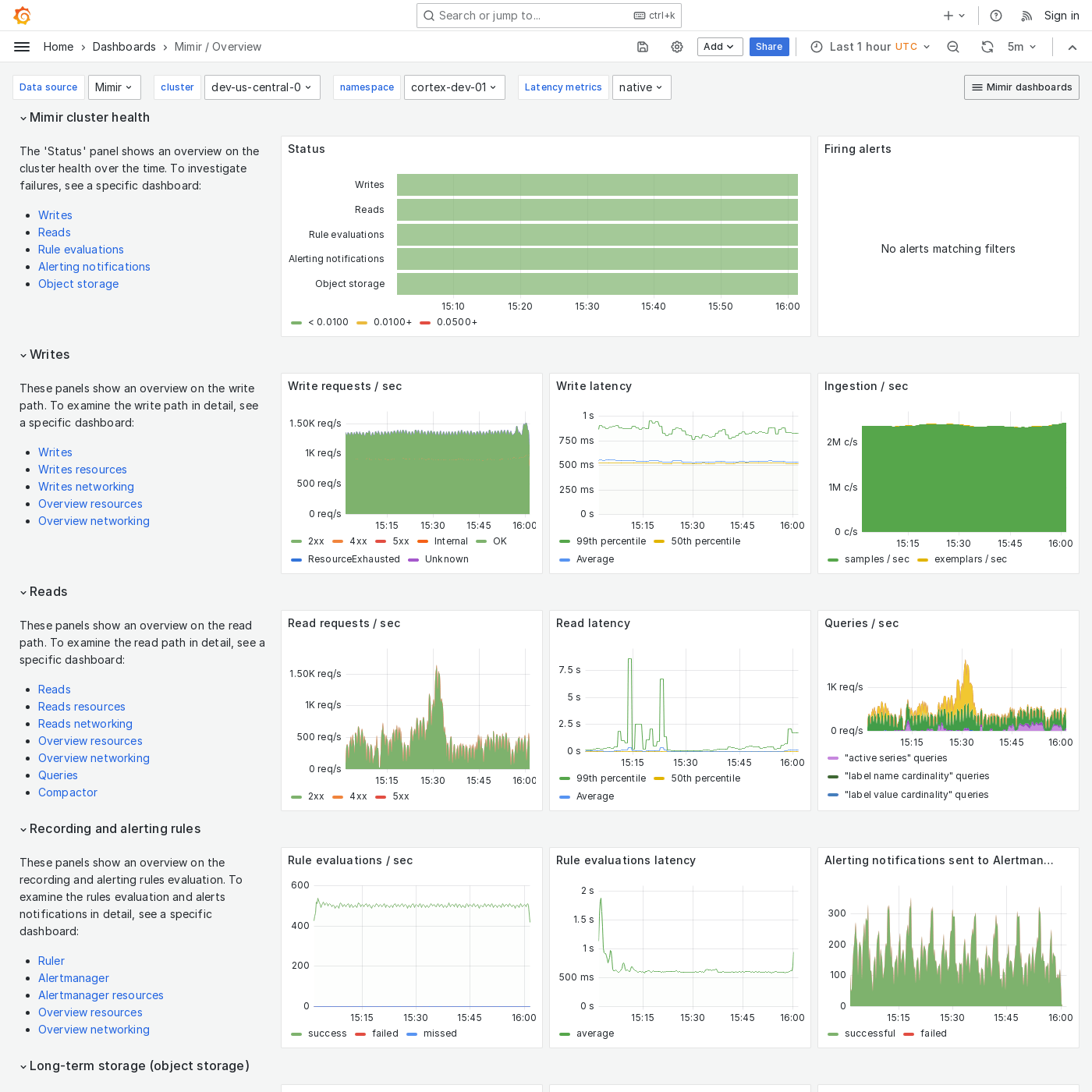Focus the Search or jump to field
Image resolution: width=1092 pixels, height=1092 pixels.
click(x=549, y=16)
